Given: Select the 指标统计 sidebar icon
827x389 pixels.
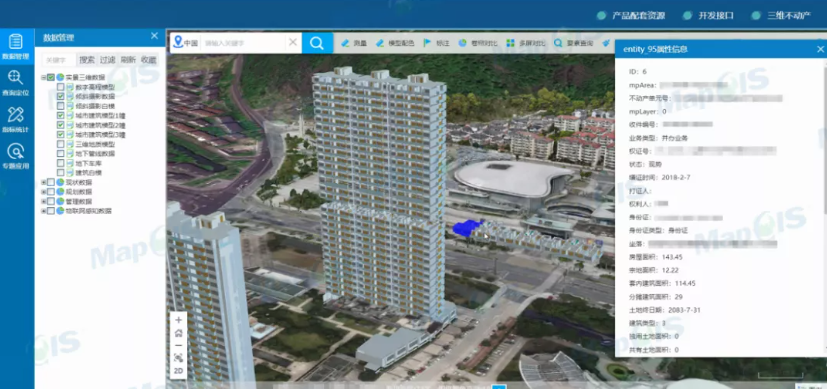Looking at the screenshot, I should (x=16, y=119).
